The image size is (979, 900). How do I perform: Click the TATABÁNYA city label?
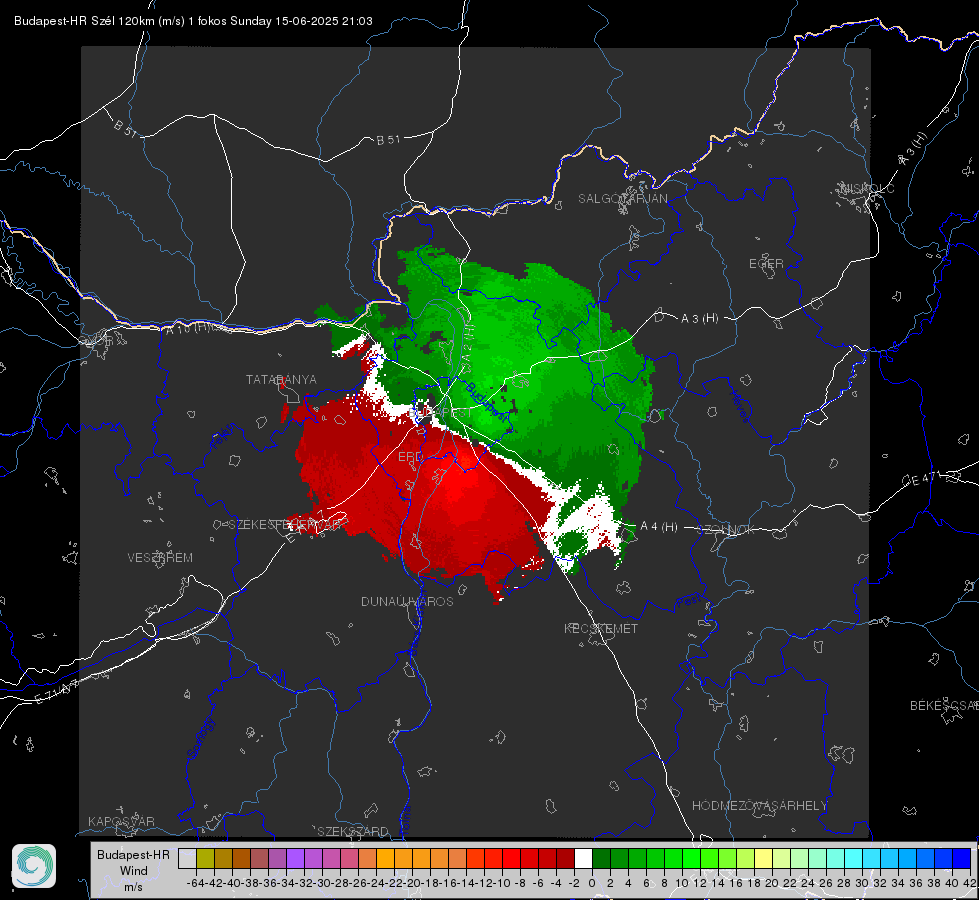click(x=282, y=379)
